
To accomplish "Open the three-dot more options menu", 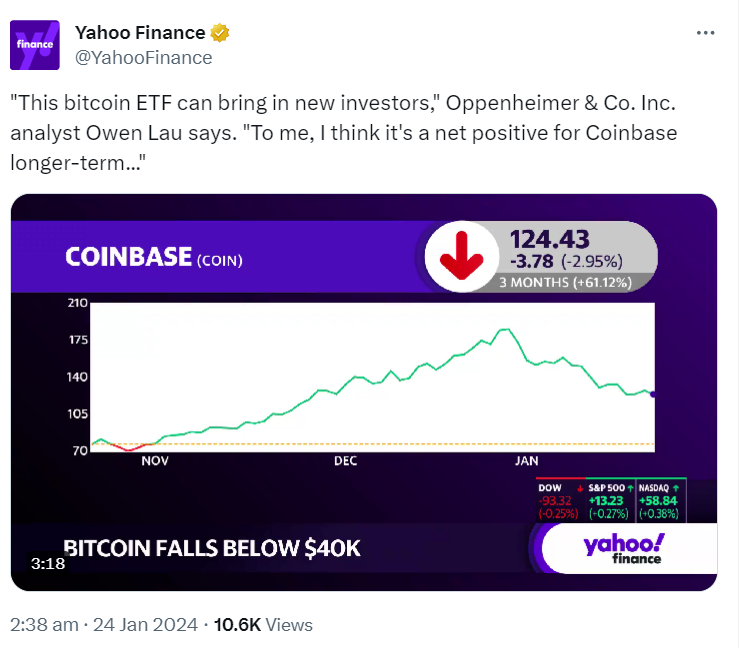I will point(705,33).
